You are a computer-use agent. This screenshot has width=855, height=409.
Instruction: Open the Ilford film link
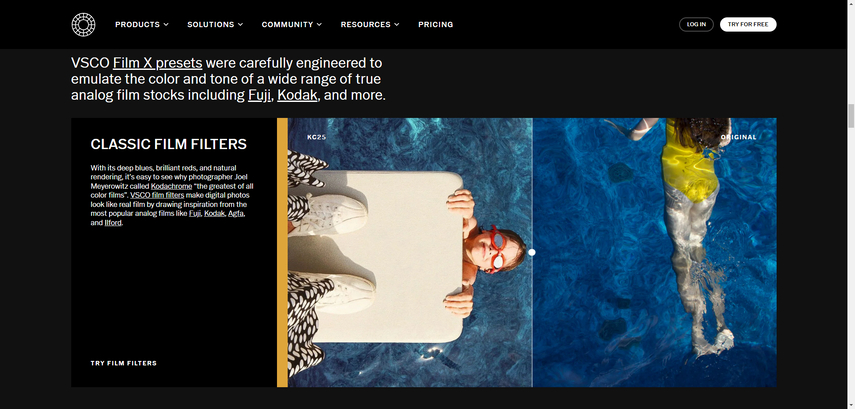click(x=113, y=223)
